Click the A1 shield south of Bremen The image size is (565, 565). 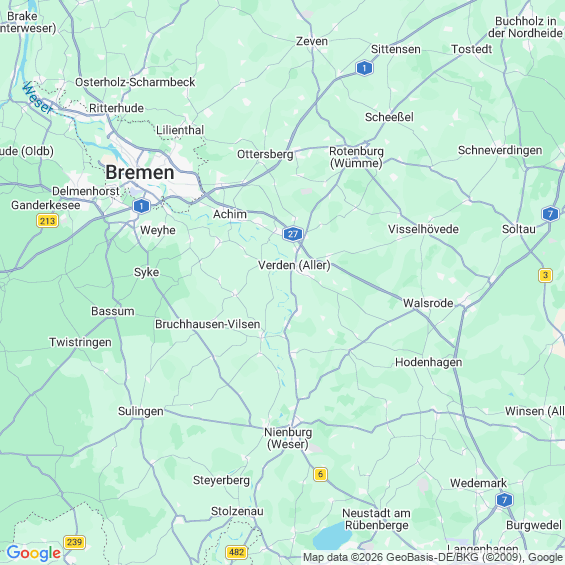(x=141, y=206)
